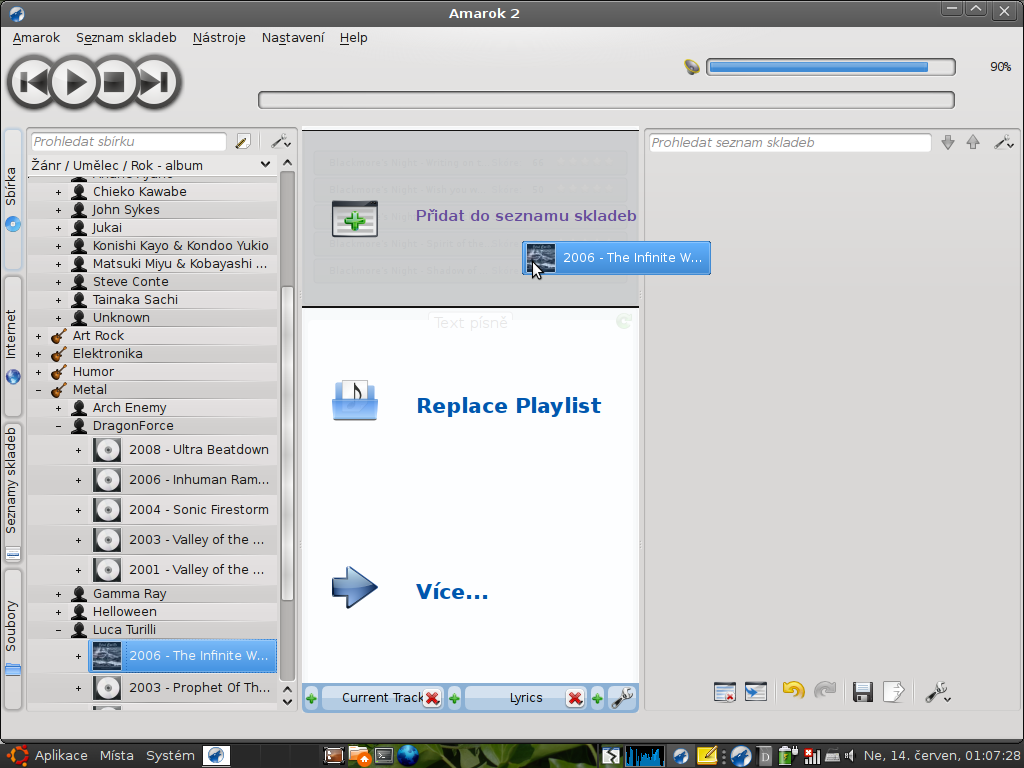
Task: Switch to the Soubory sidebar tab
Action: 12,640
